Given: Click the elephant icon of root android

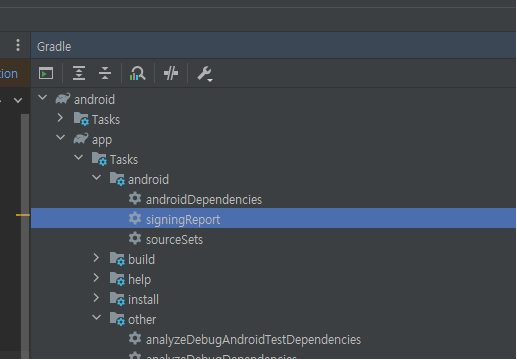Looking at the screenshot, I should (x=63, y=98).
